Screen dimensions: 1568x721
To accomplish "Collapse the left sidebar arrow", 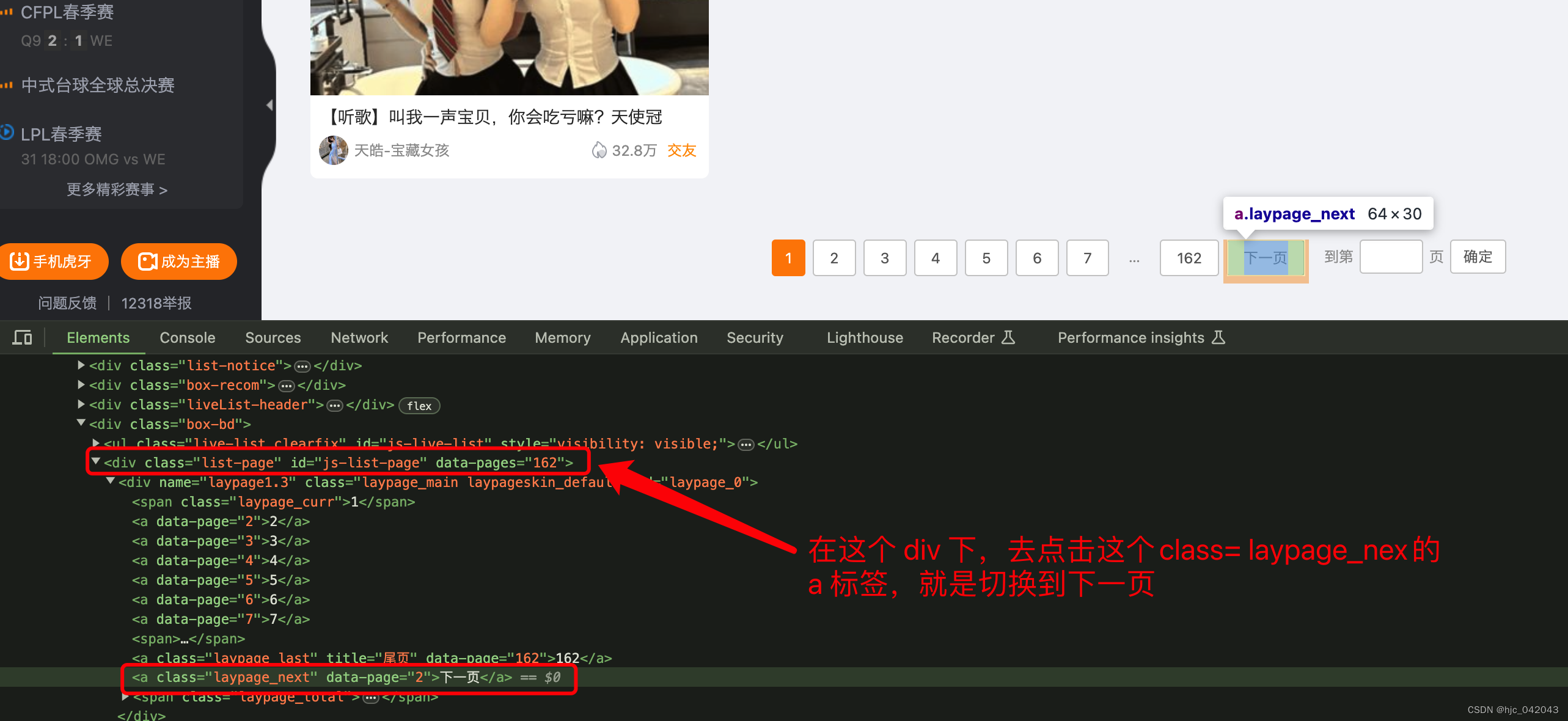I will [269, 105].
